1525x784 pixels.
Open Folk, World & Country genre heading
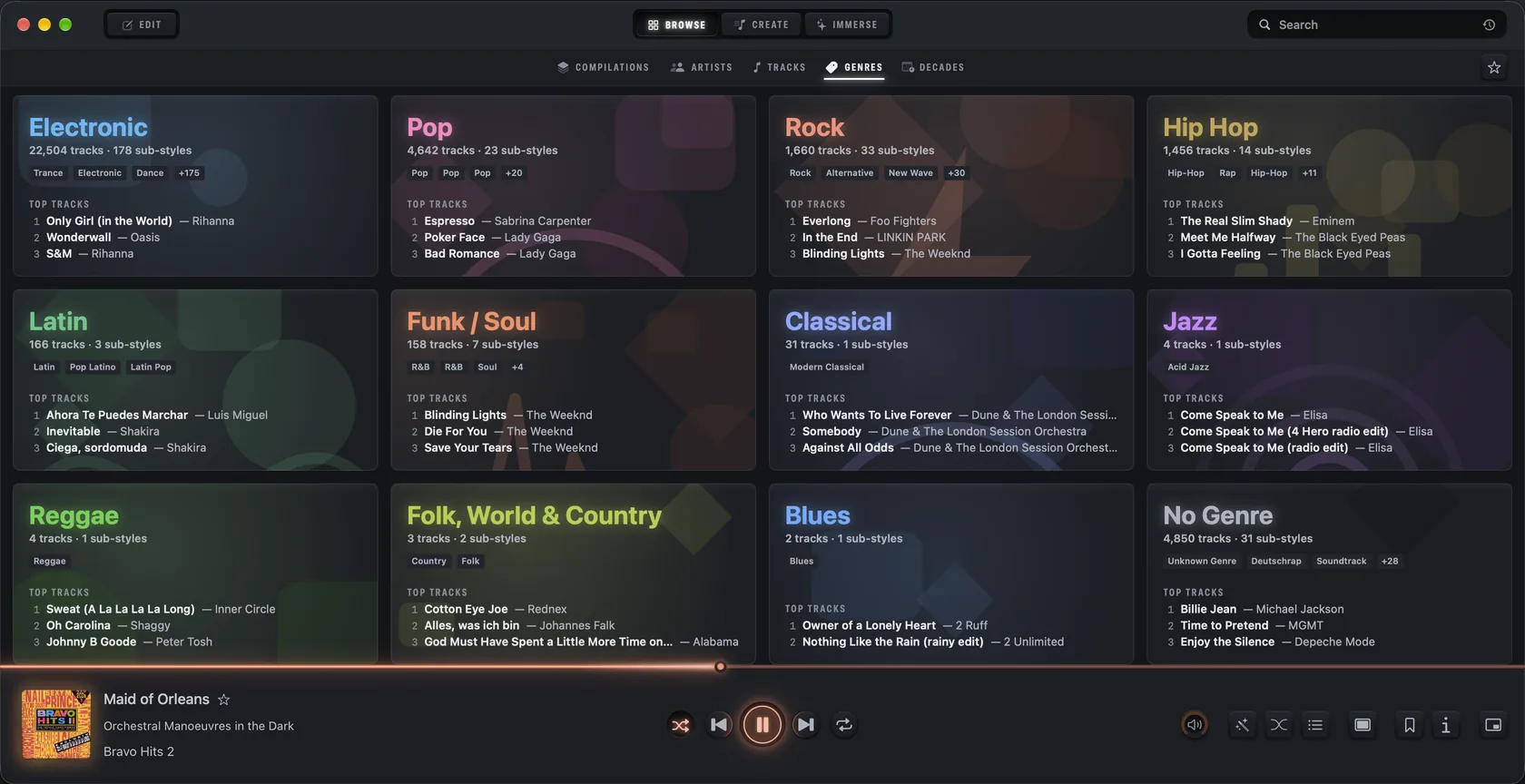[534, 515]
